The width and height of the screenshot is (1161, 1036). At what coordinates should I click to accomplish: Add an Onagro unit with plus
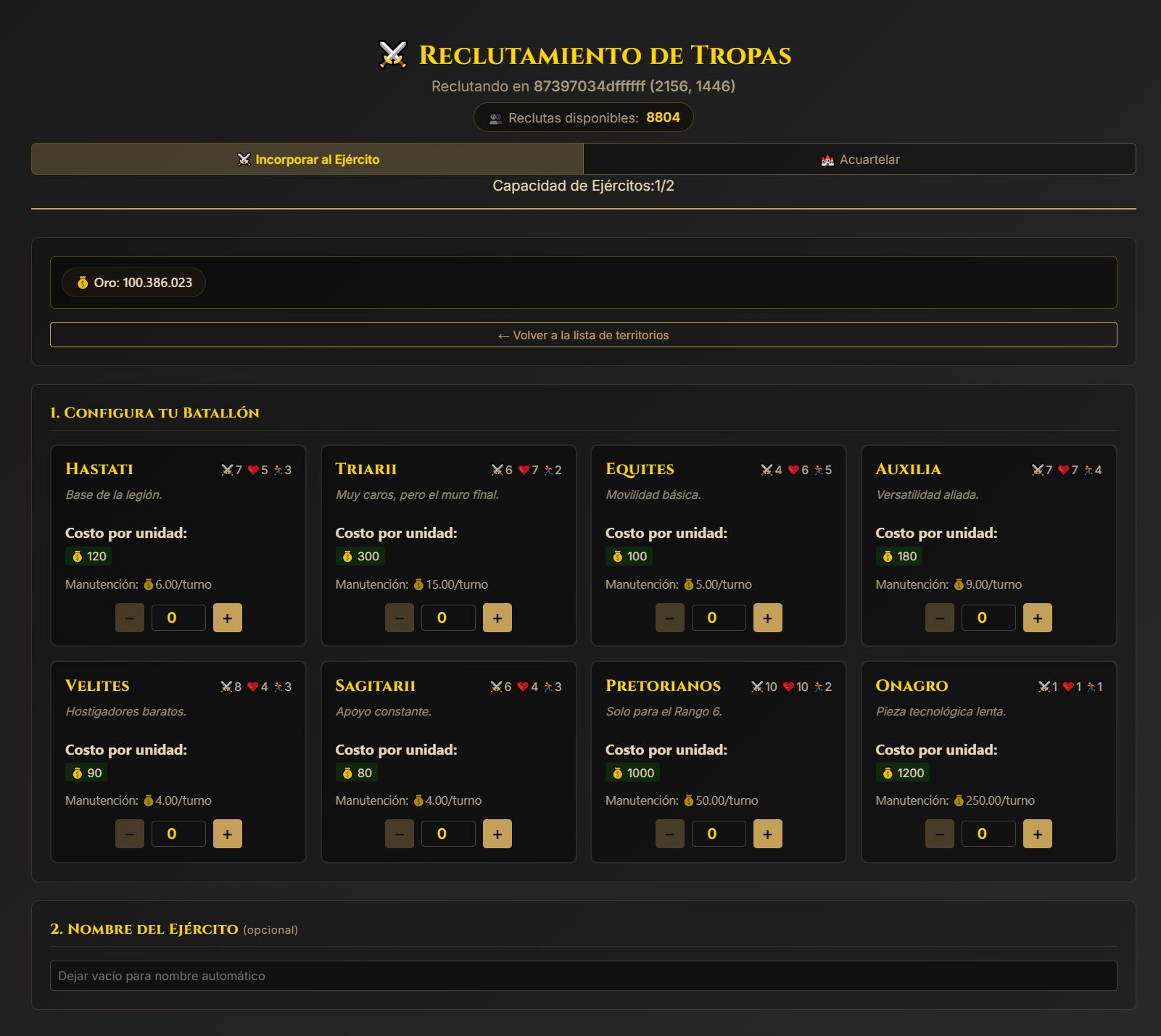click(x=1038, y=834)
